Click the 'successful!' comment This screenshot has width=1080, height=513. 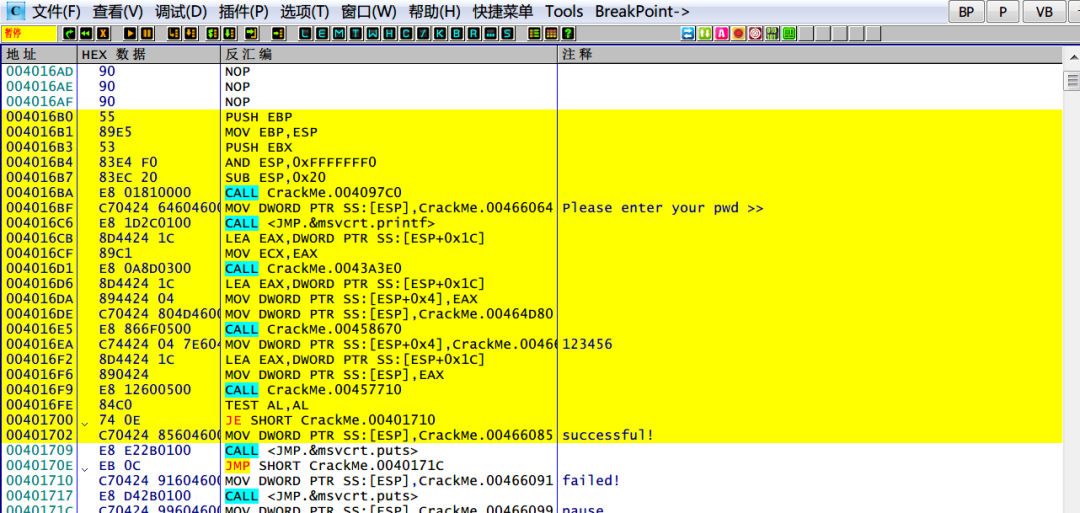pos(608,435)
